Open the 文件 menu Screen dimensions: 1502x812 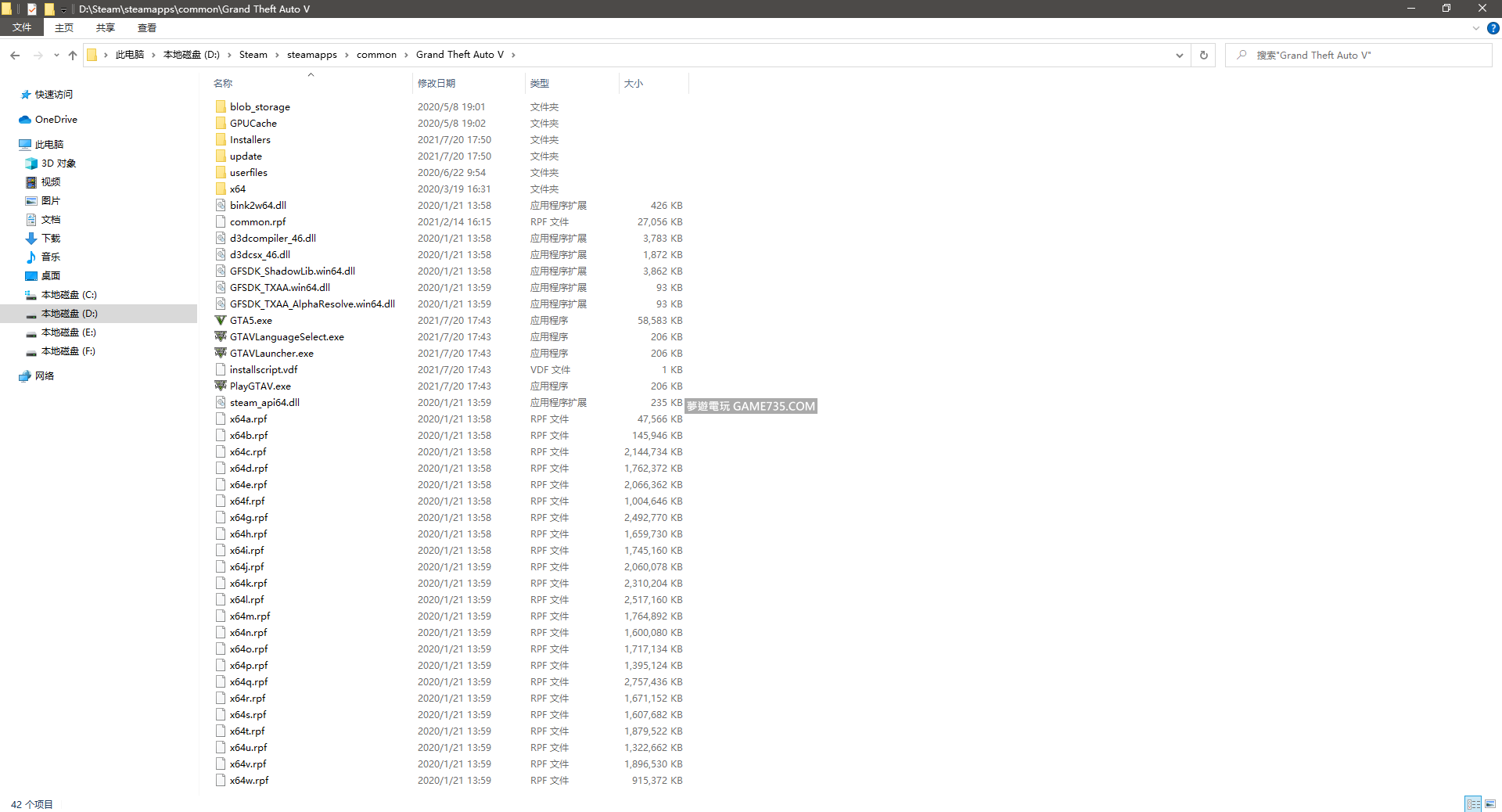pyautogui.click(x=22, y=28)
